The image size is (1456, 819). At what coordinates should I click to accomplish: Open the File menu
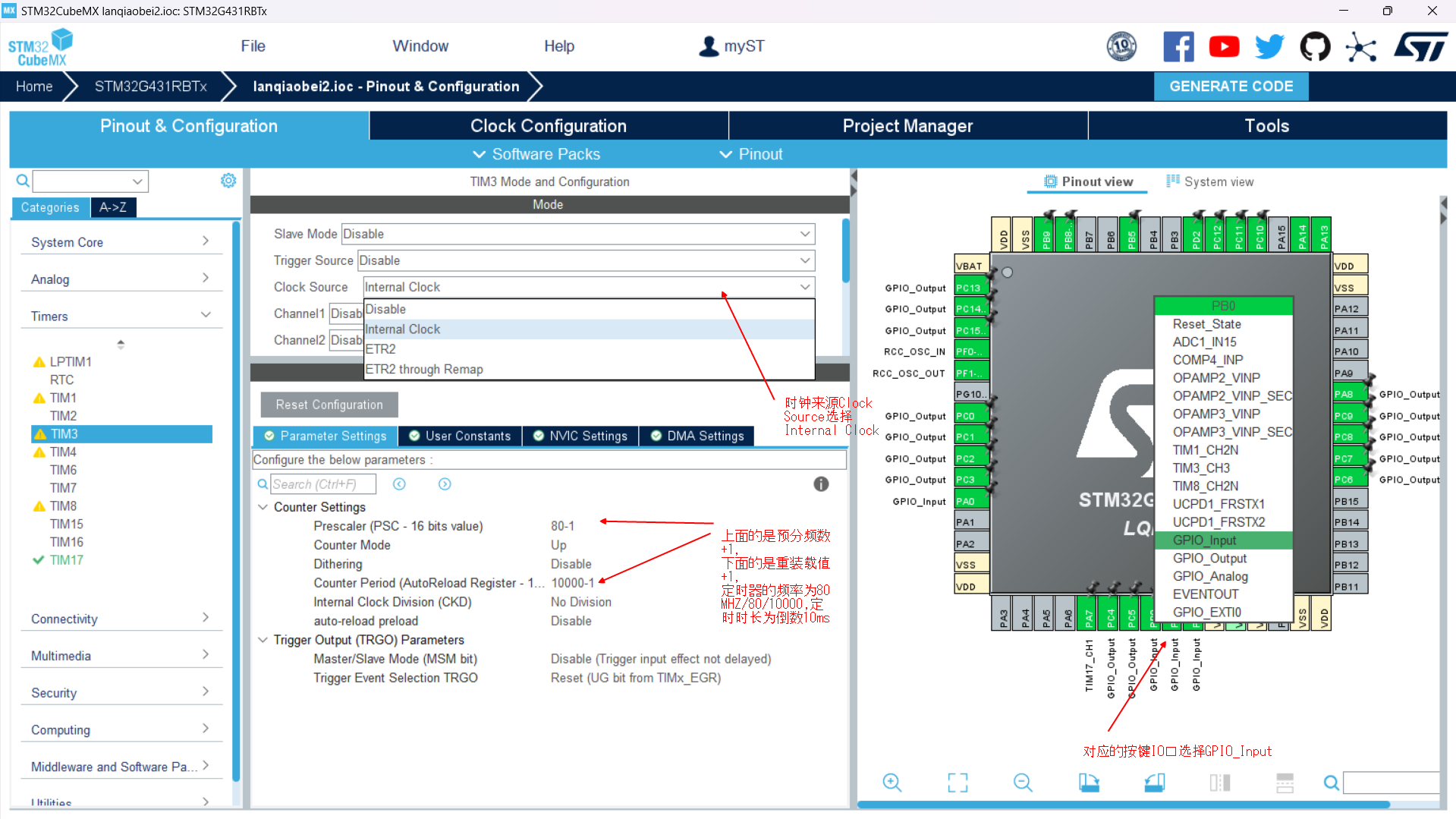pyautogui.click(x=253, y=46)
